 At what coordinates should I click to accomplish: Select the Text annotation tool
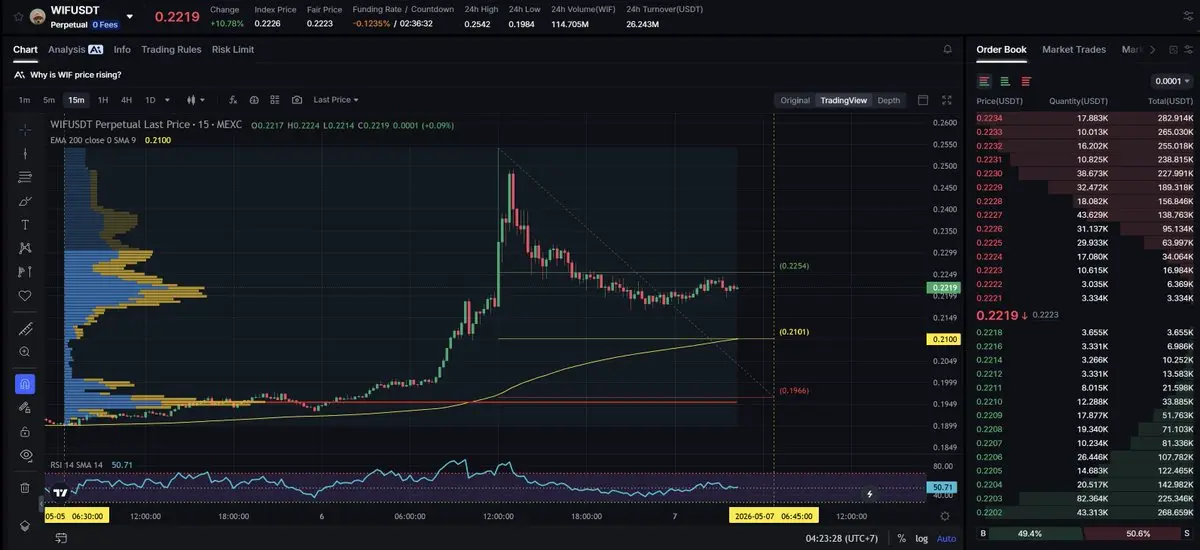tap(25, 224)
